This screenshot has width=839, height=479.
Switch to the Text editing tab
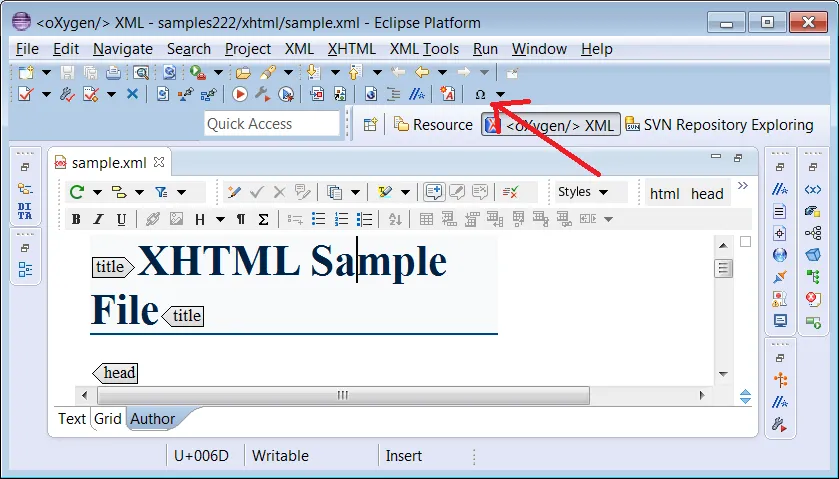(x=72, y=419)
